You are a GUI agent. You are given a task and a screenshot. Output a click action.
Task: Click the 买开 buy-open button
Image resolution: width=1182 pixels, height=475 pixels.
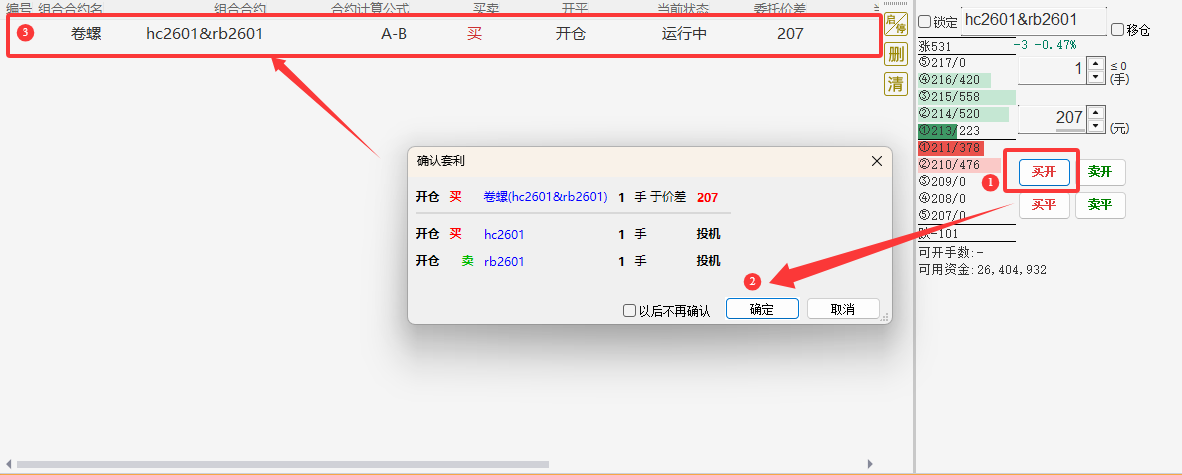coord(1044,172)
